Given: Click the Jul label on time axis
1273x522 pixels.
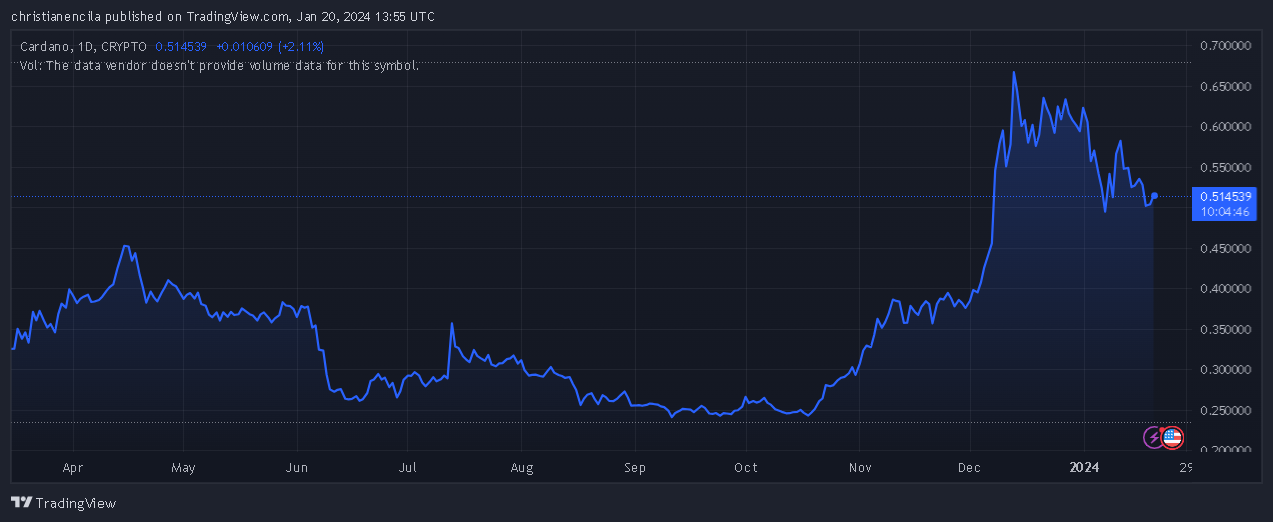Looking at the screenshot, I should point(407,467).
